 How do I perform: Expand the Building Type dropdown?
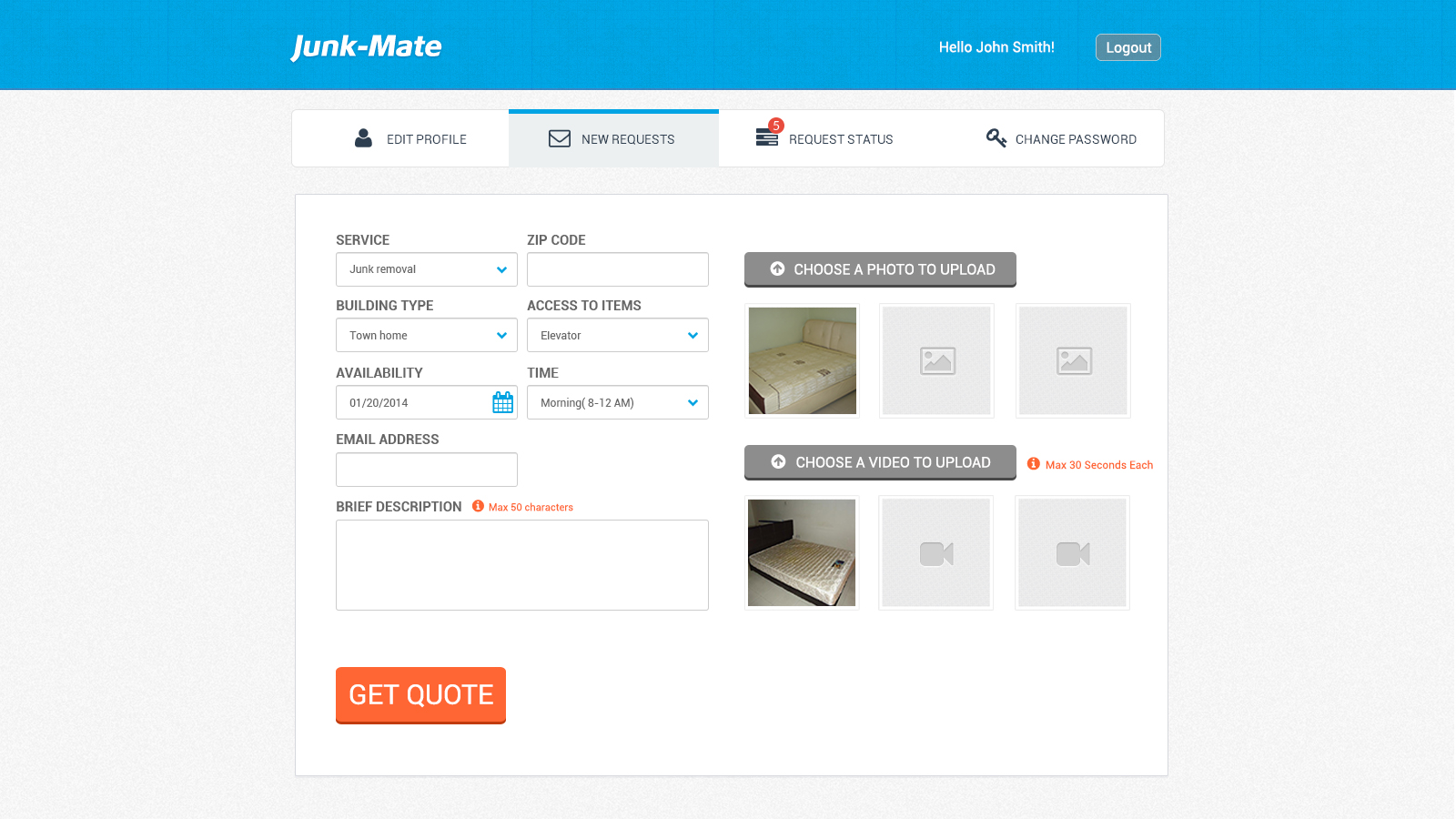coord(426,335)
